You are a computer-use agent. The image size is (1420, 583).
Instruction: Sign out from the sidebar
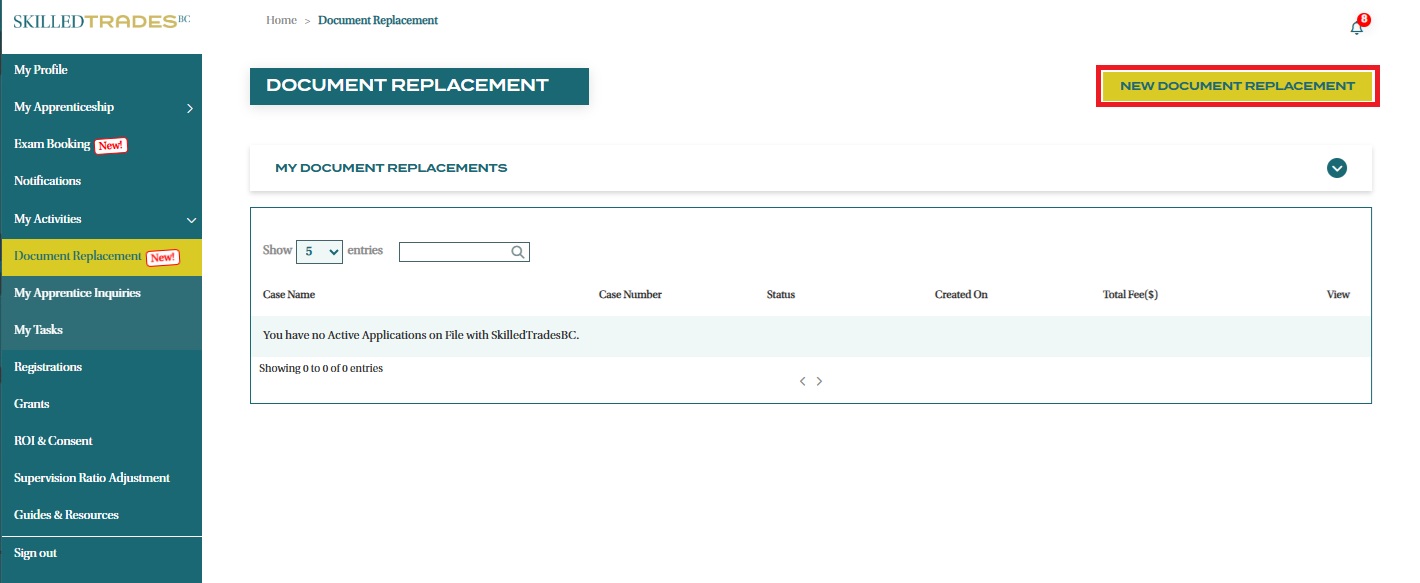[36, 553]
